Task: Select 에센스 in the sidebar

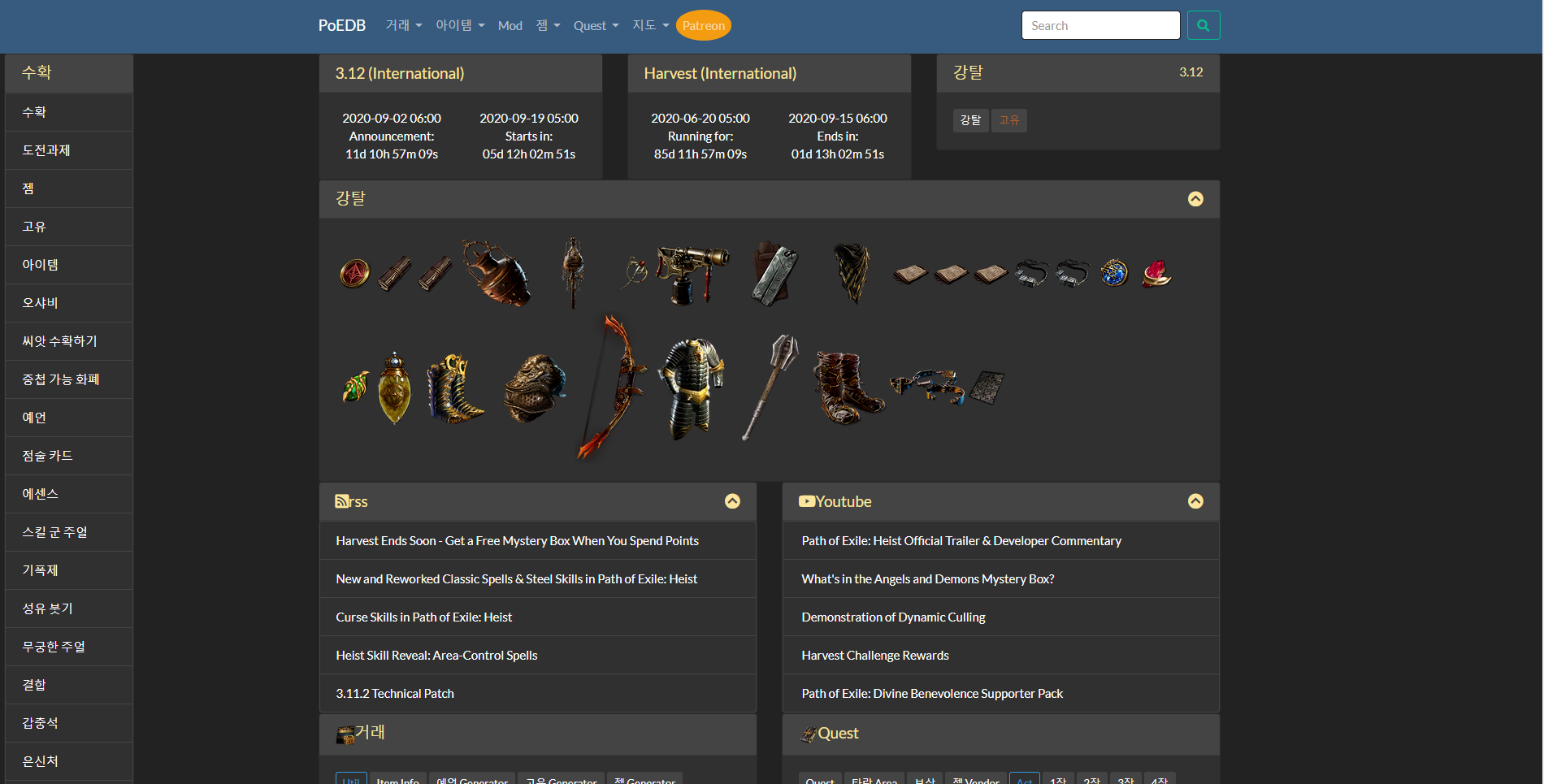Action: [69, 494]
